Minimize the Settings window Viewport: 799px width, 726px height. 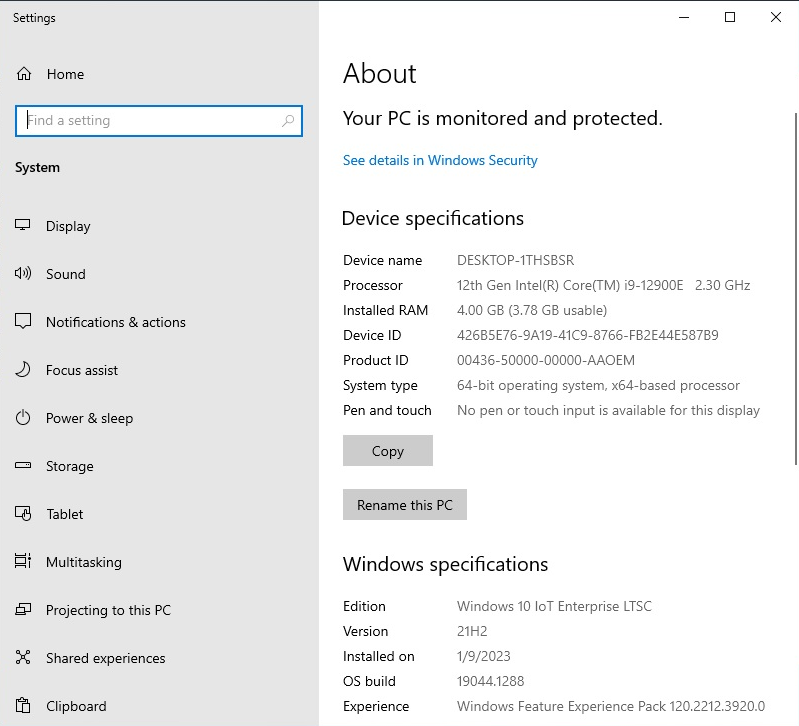click(x=684, y=17)
